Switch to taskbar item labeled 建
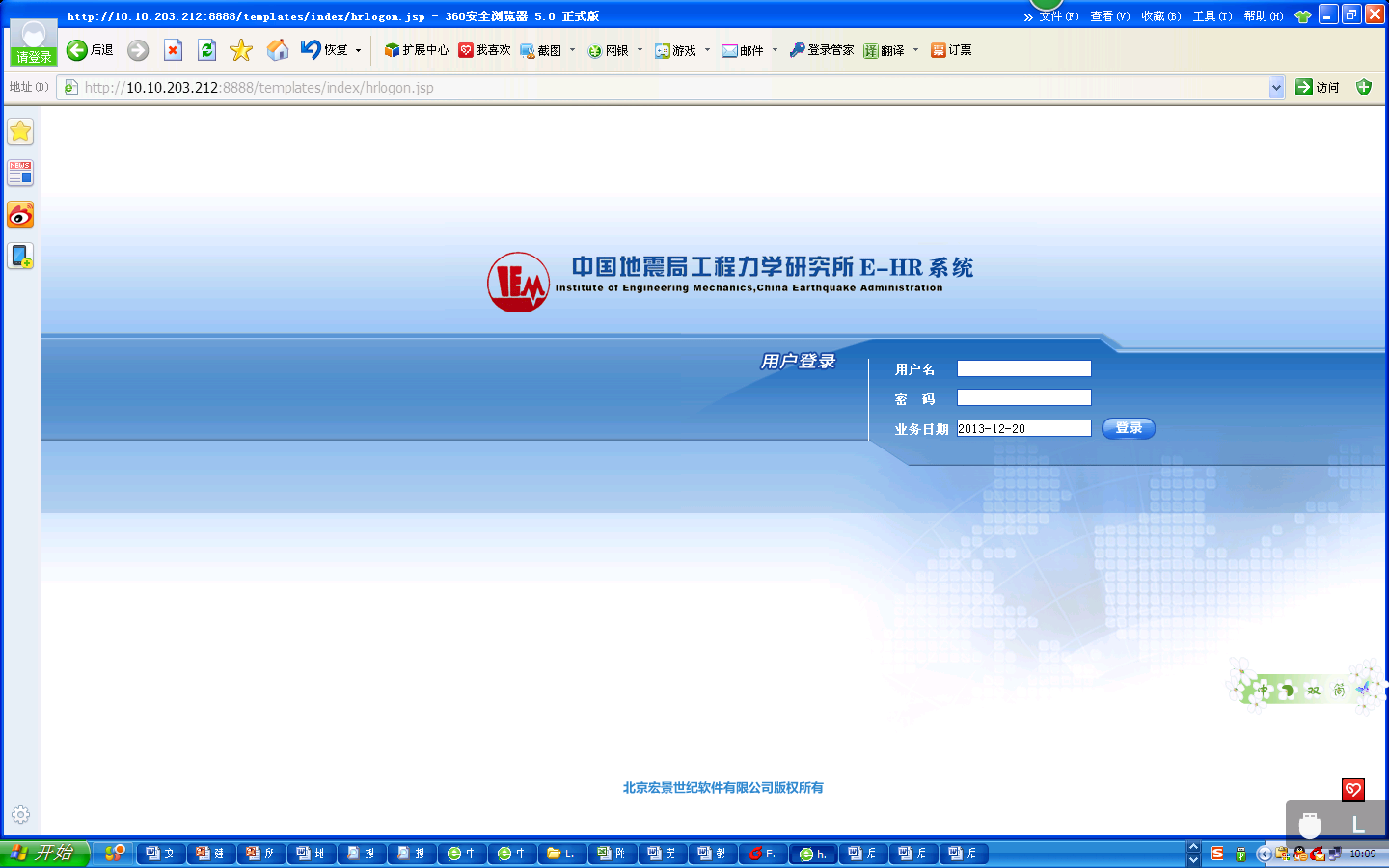This screenshot has height=868, width=1389. [x=211, y=854]
